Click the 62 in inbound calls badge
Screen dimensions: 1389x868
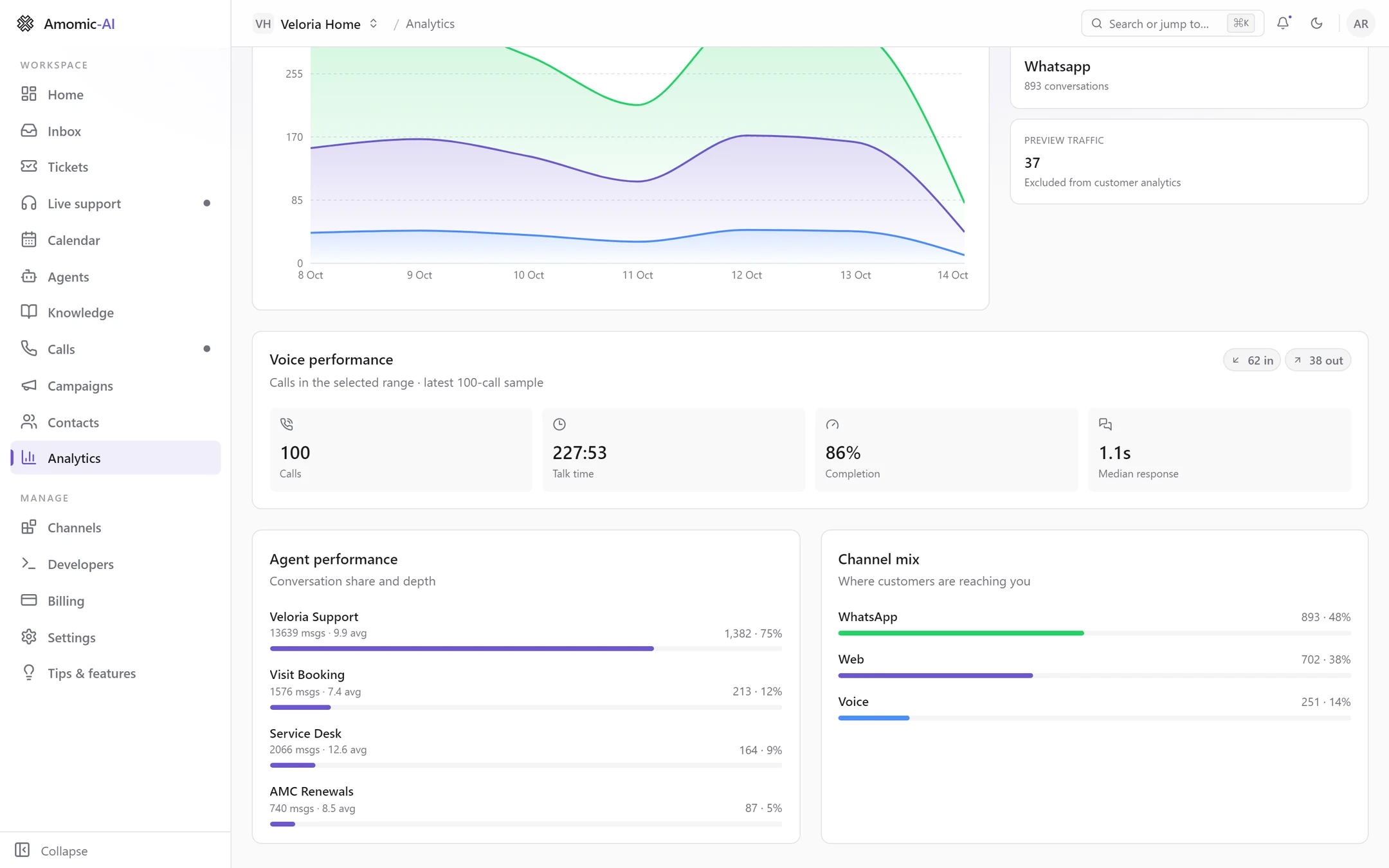[x=1252, y=360]
